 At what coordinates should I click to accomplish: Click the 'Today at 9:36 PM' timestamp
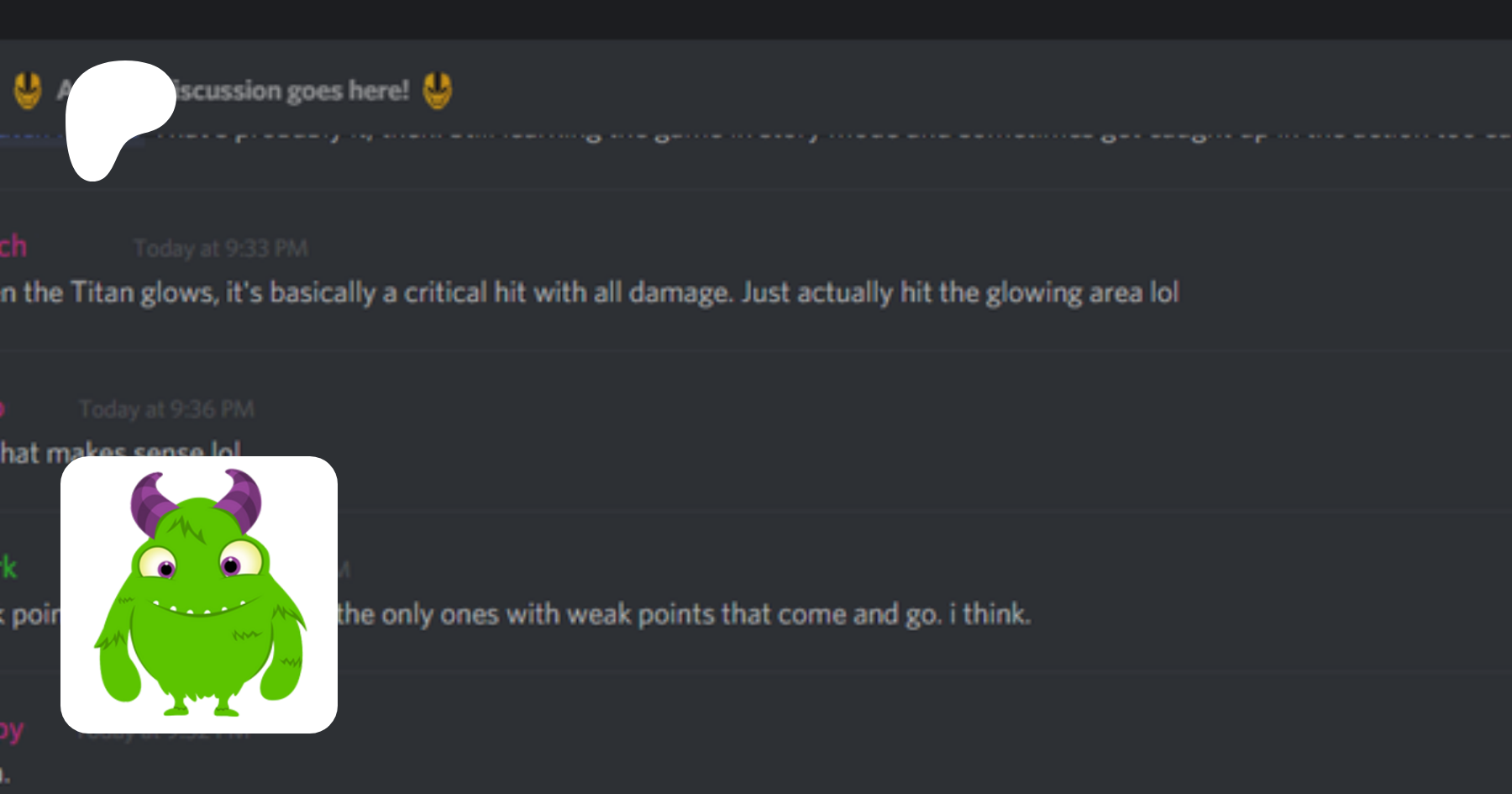click(166, 409)
